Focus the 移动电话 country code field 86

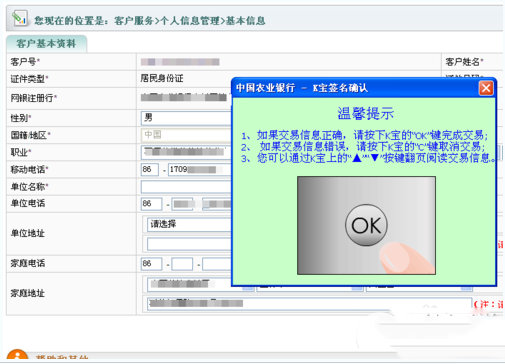coord(150,170)
